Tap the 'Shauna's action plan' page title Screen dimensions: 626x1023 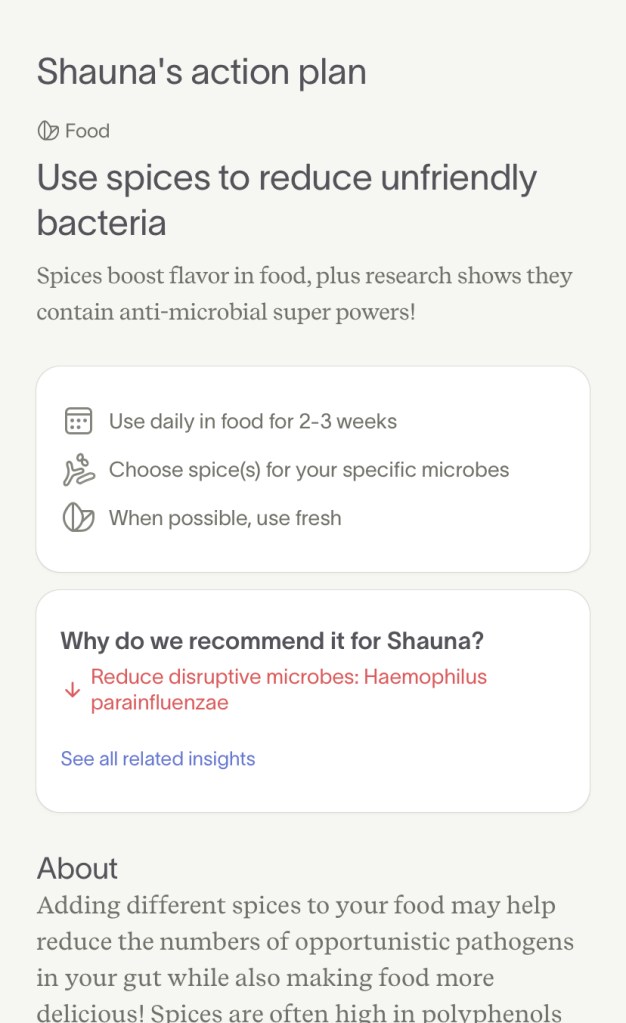point(201,72)
